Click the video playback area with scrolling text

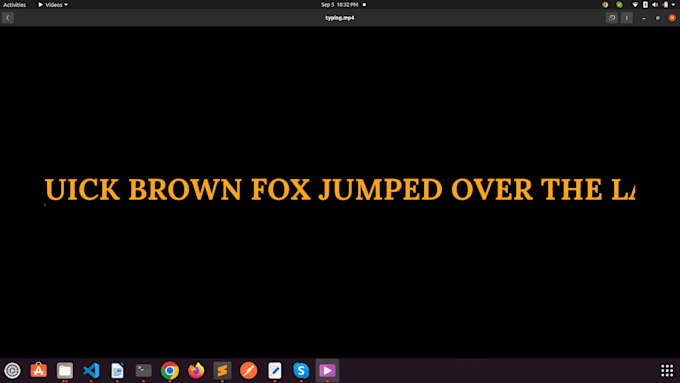click(x=340, y=192)
